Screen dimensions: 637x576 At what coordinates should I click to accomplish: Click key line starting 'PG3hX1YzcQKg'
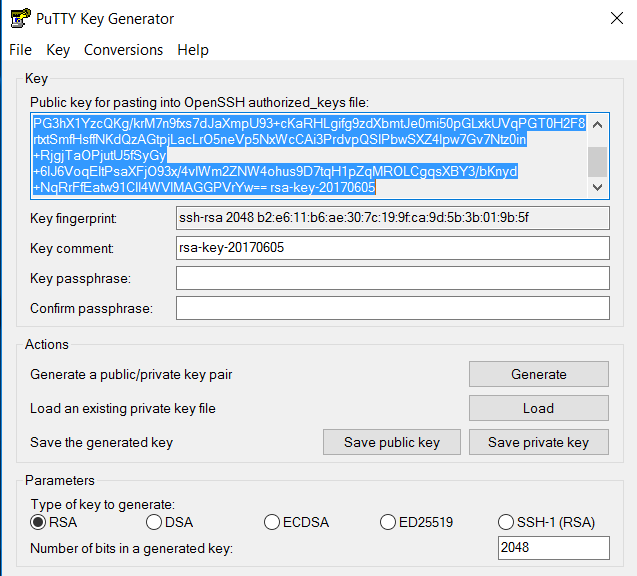click(x=309, y=123)
